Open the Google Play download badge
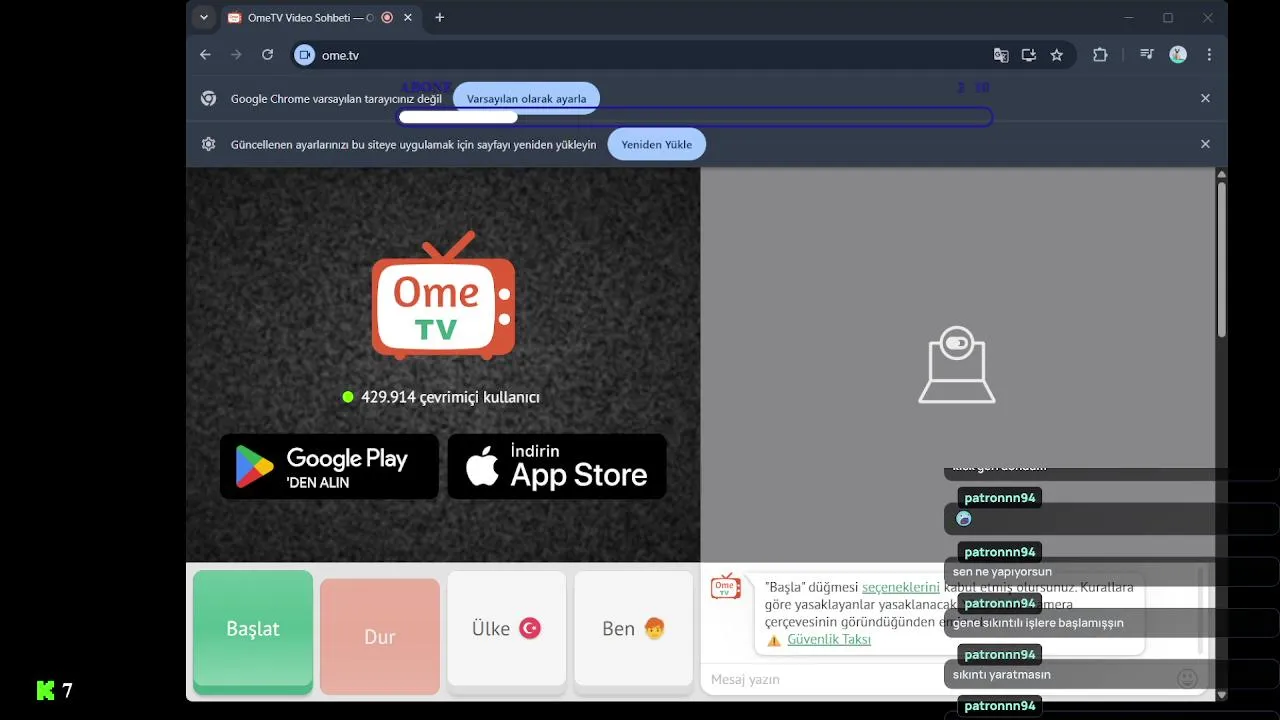 [x=329, y=467]
